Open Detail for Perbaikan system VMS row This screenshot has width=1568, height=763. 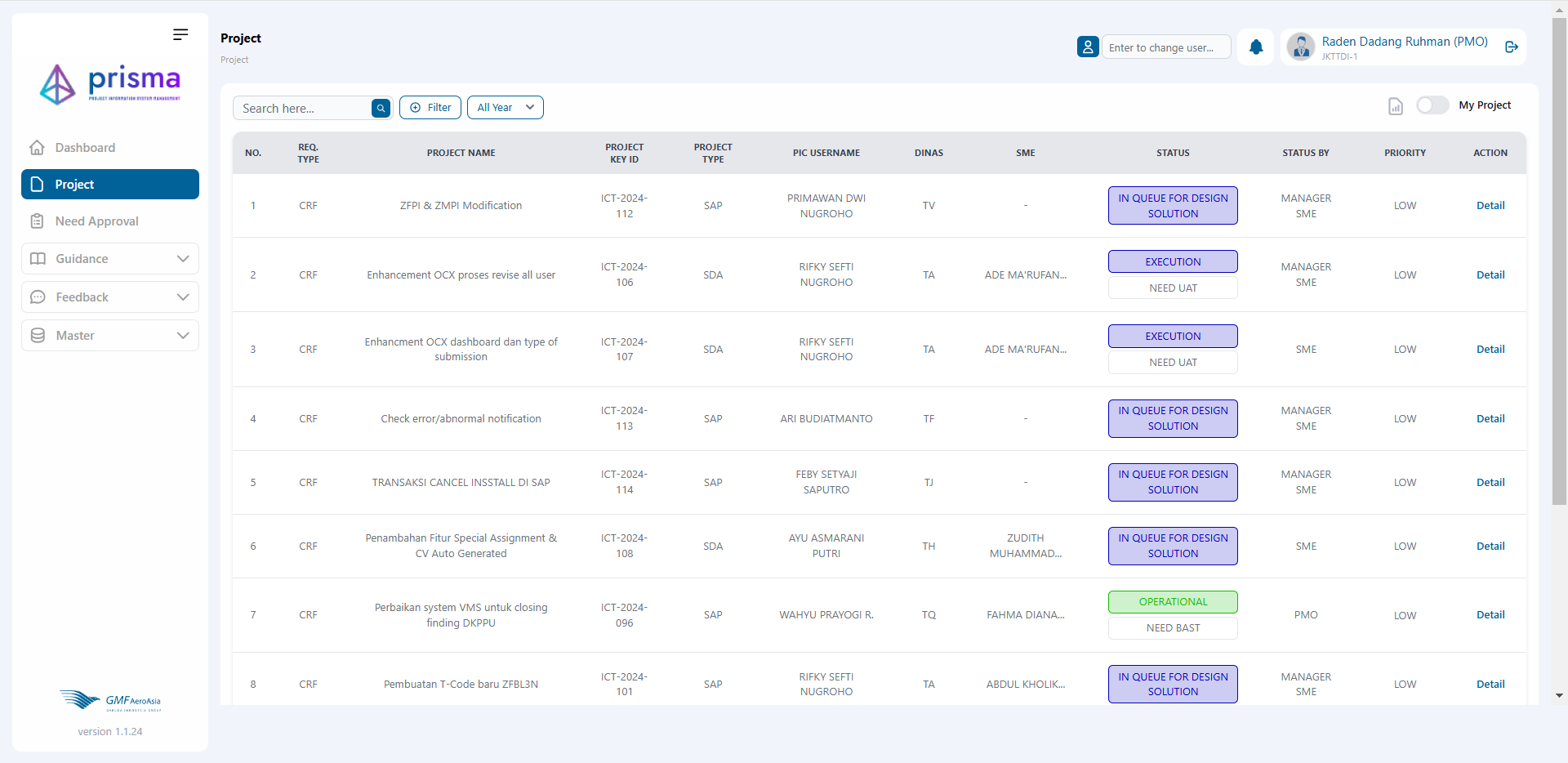(1490, 615)
